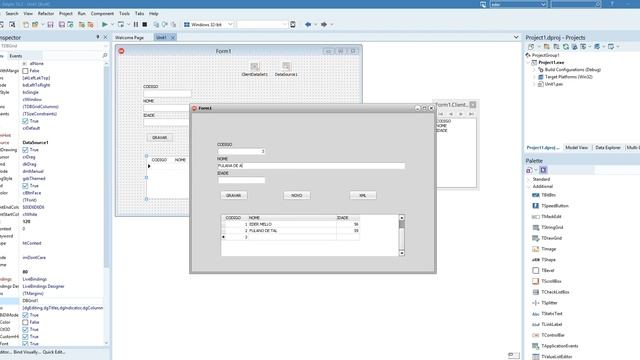The image size is (640, 360).
Task: Toggle the True checkbox above the clDefault value
Action: [25, 121]
